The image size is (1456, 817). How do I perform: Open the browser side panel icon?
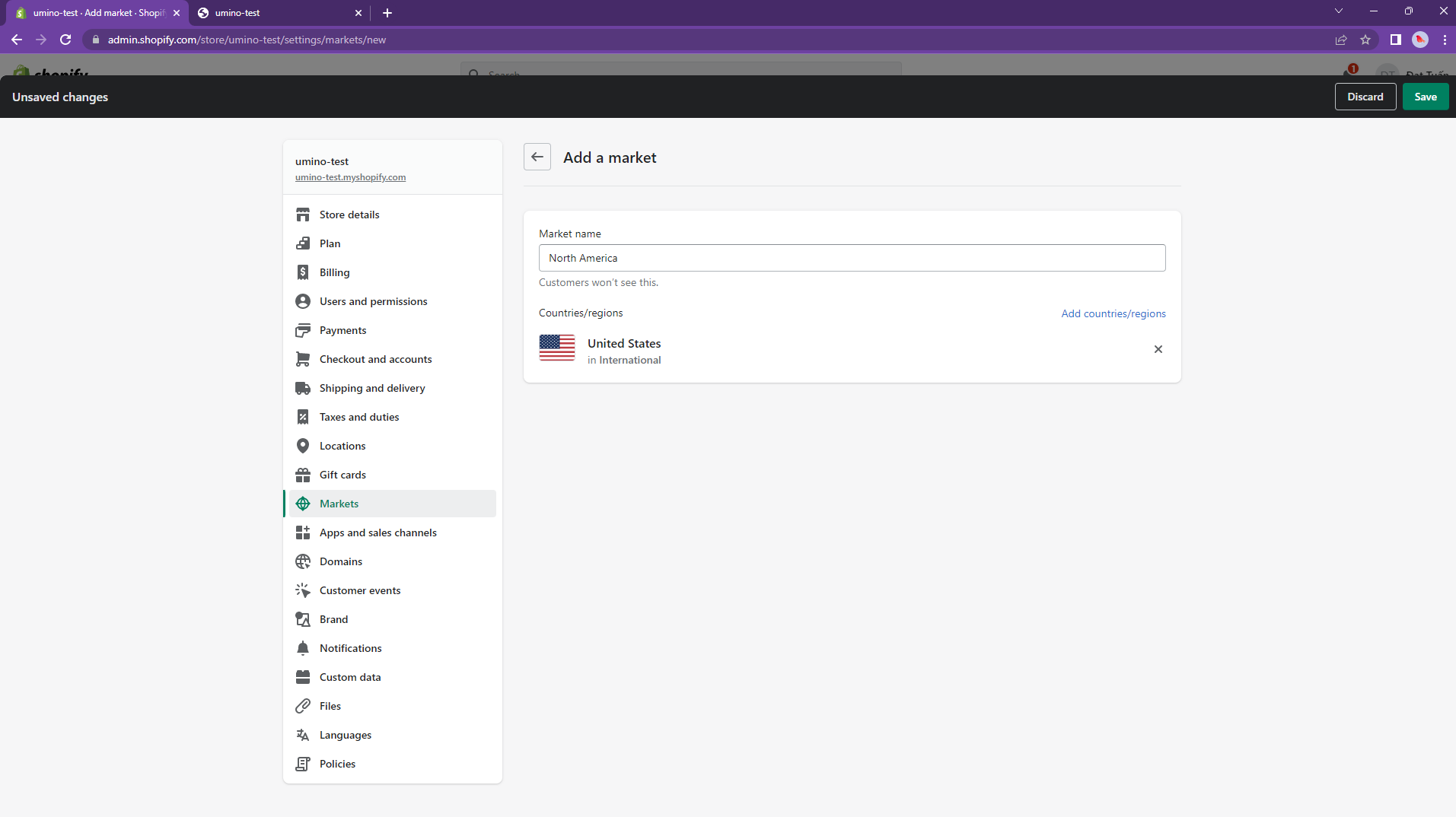pyautogui.click(x=1396, y=40)
